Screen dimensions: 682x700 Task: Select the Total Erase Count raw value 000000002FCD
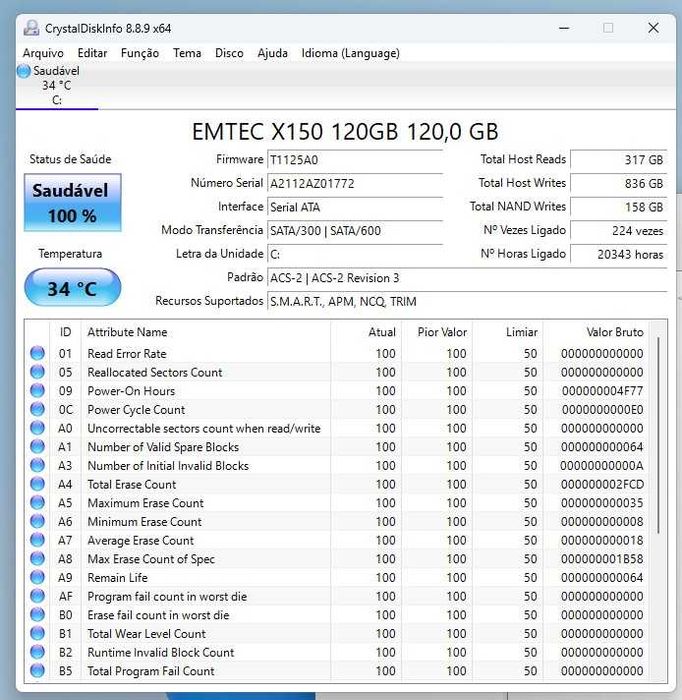coord(602,484)
